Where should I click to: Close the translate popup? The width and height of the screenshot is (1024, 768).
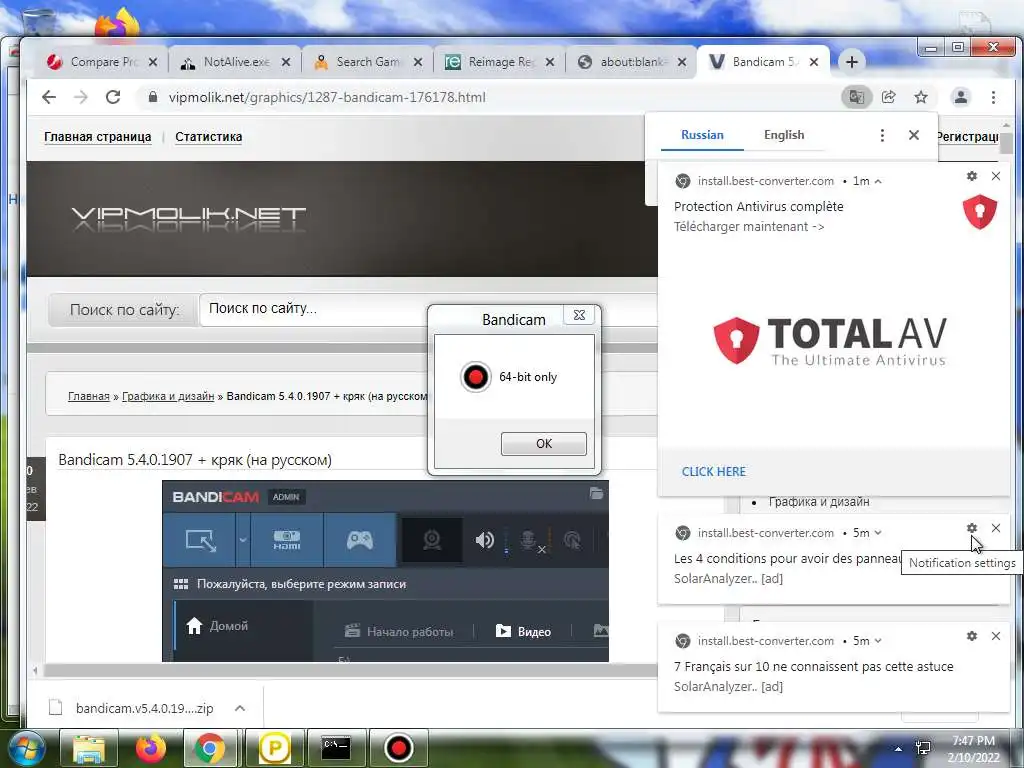click(914, 135)
